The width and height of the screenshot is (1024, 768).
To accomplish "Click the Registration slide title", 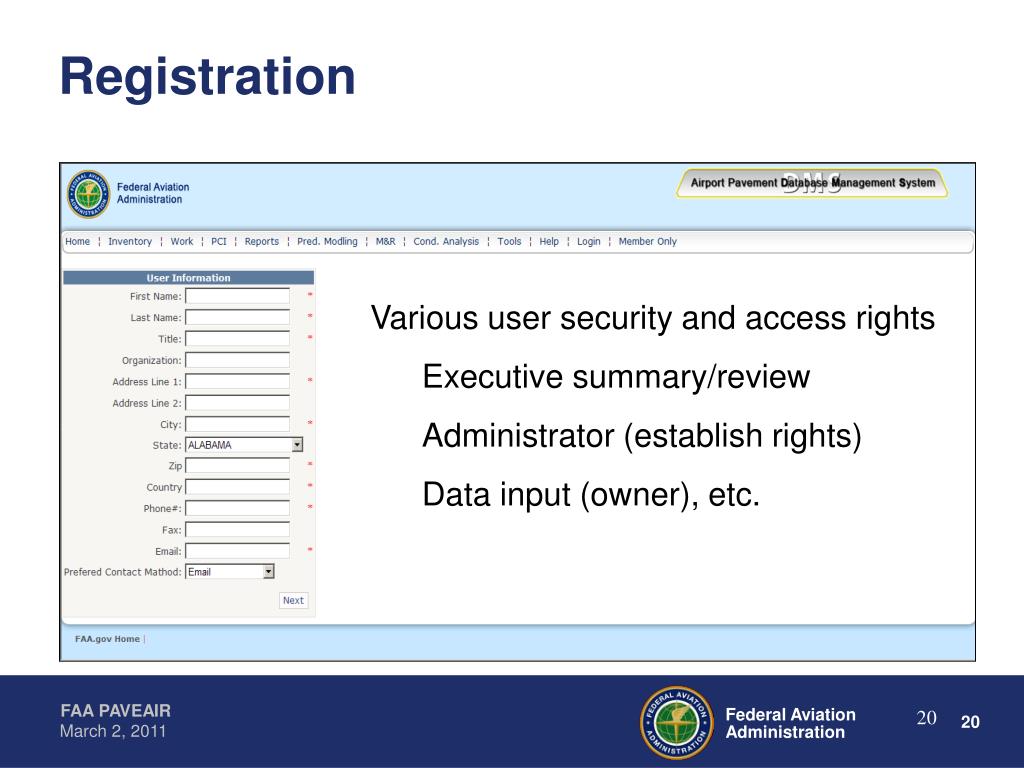I will click(x=208, y=76).
